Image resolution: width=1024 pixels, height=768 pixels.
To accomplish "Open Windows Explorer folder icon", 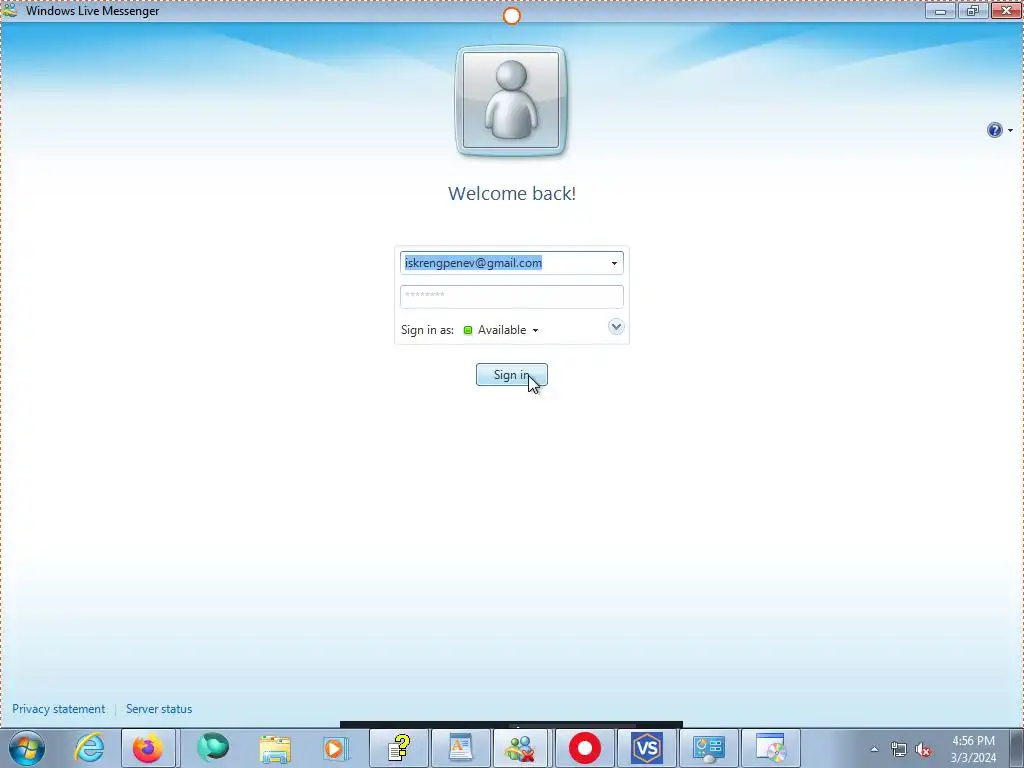I will coord(275,748).
